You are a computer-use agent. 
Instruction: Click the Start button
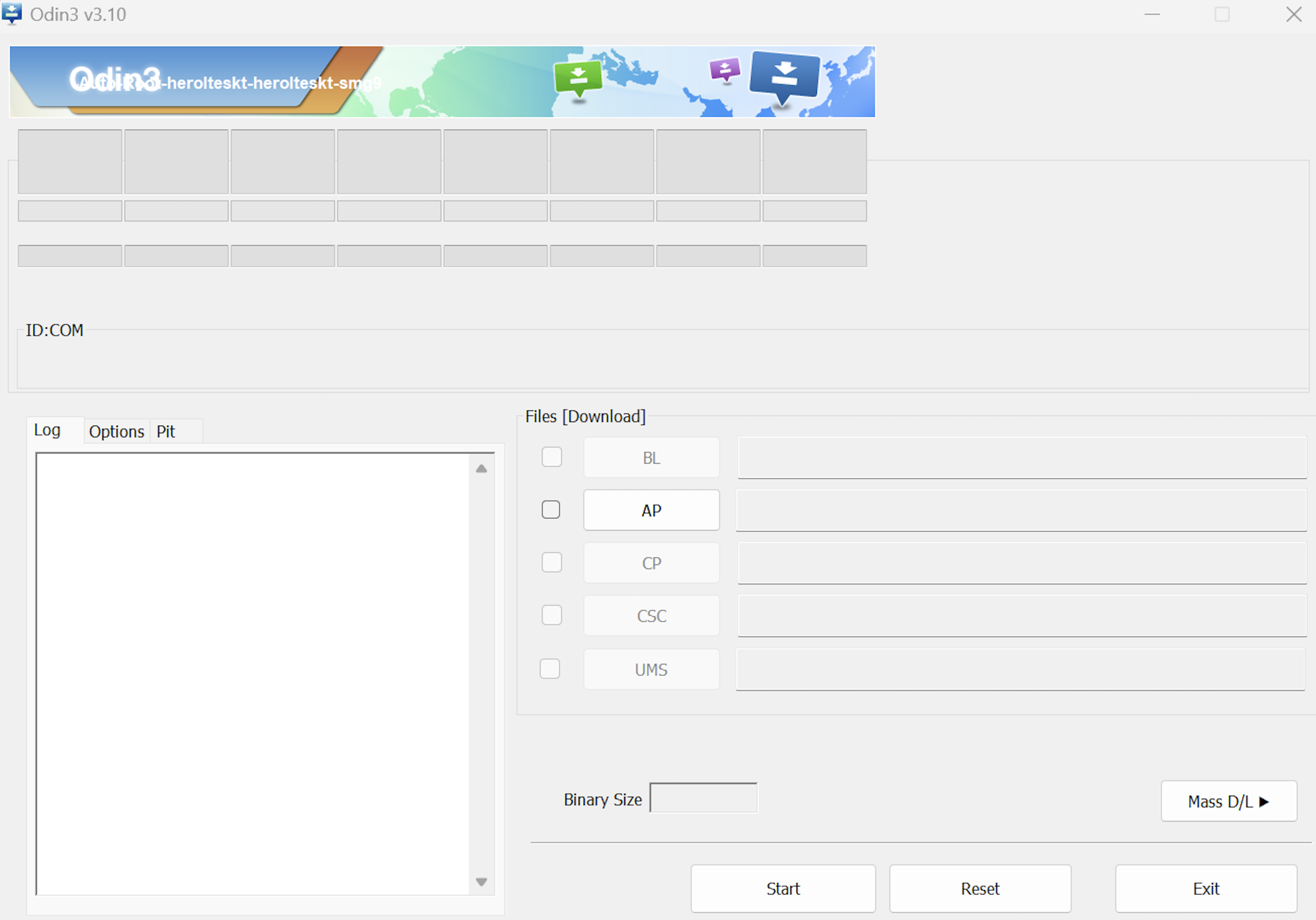(x=782, y=888)
